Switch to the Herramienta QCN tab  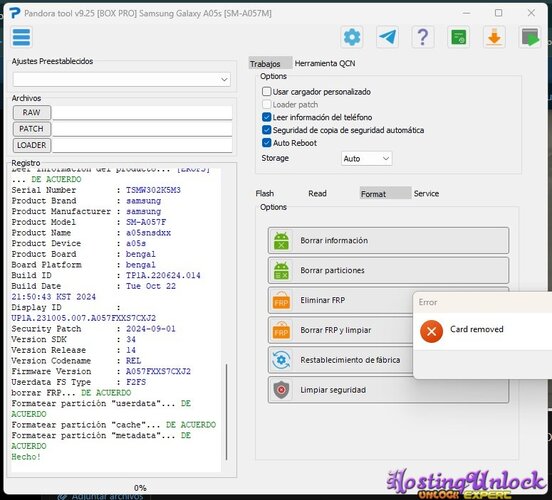pyautogui.click(x=325, y=63)
